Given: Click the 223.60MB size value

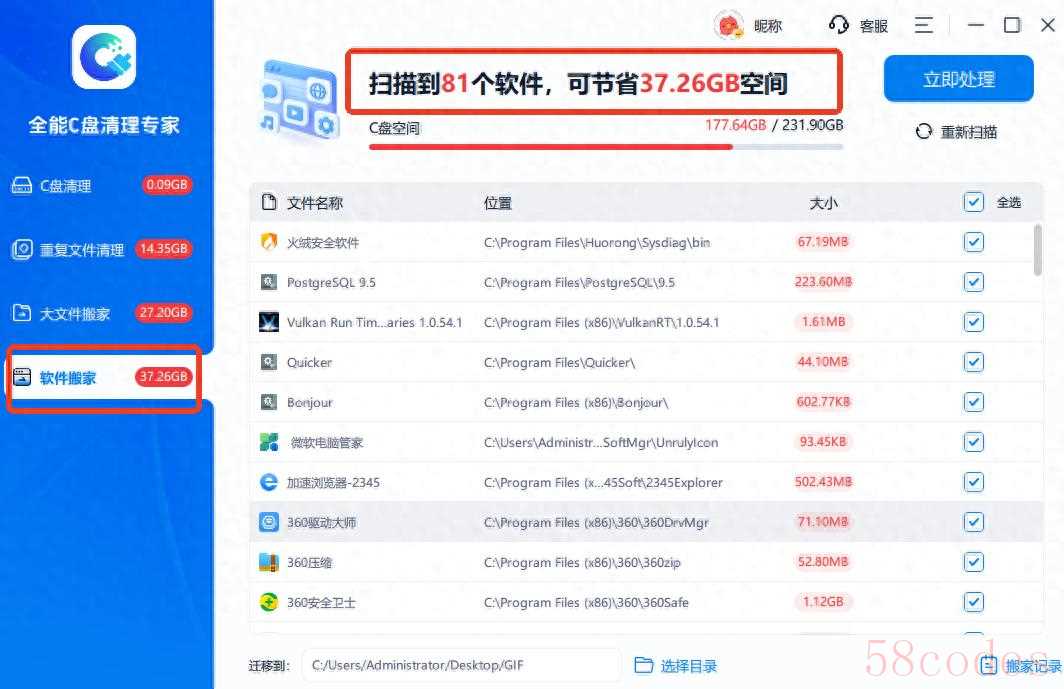Looking at the screenshot, I should (823, 282).
